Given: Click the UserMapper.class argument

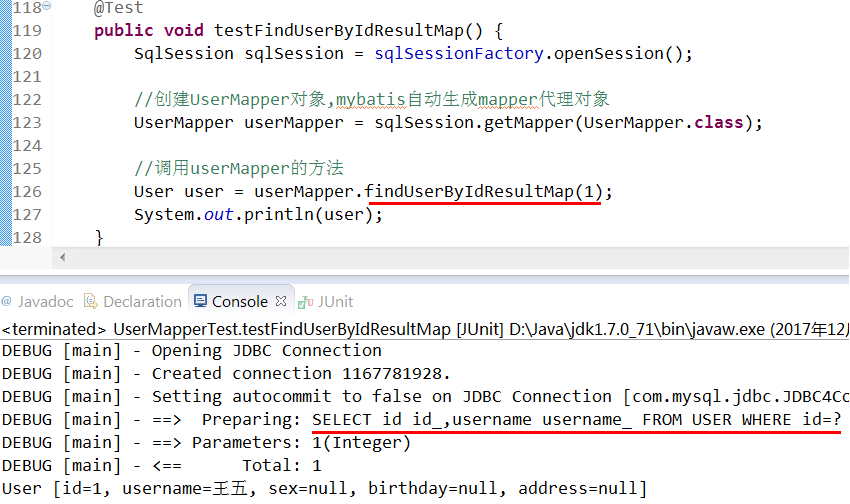Looking at the screenshot, I should click(663, 122).
